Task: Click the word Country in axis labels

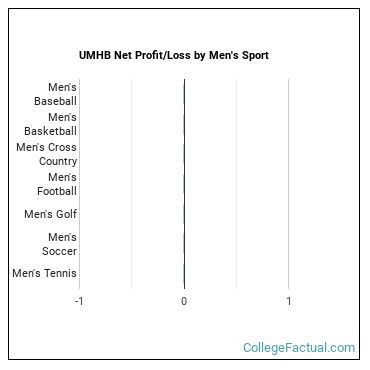Action: (x=58, y=161)
